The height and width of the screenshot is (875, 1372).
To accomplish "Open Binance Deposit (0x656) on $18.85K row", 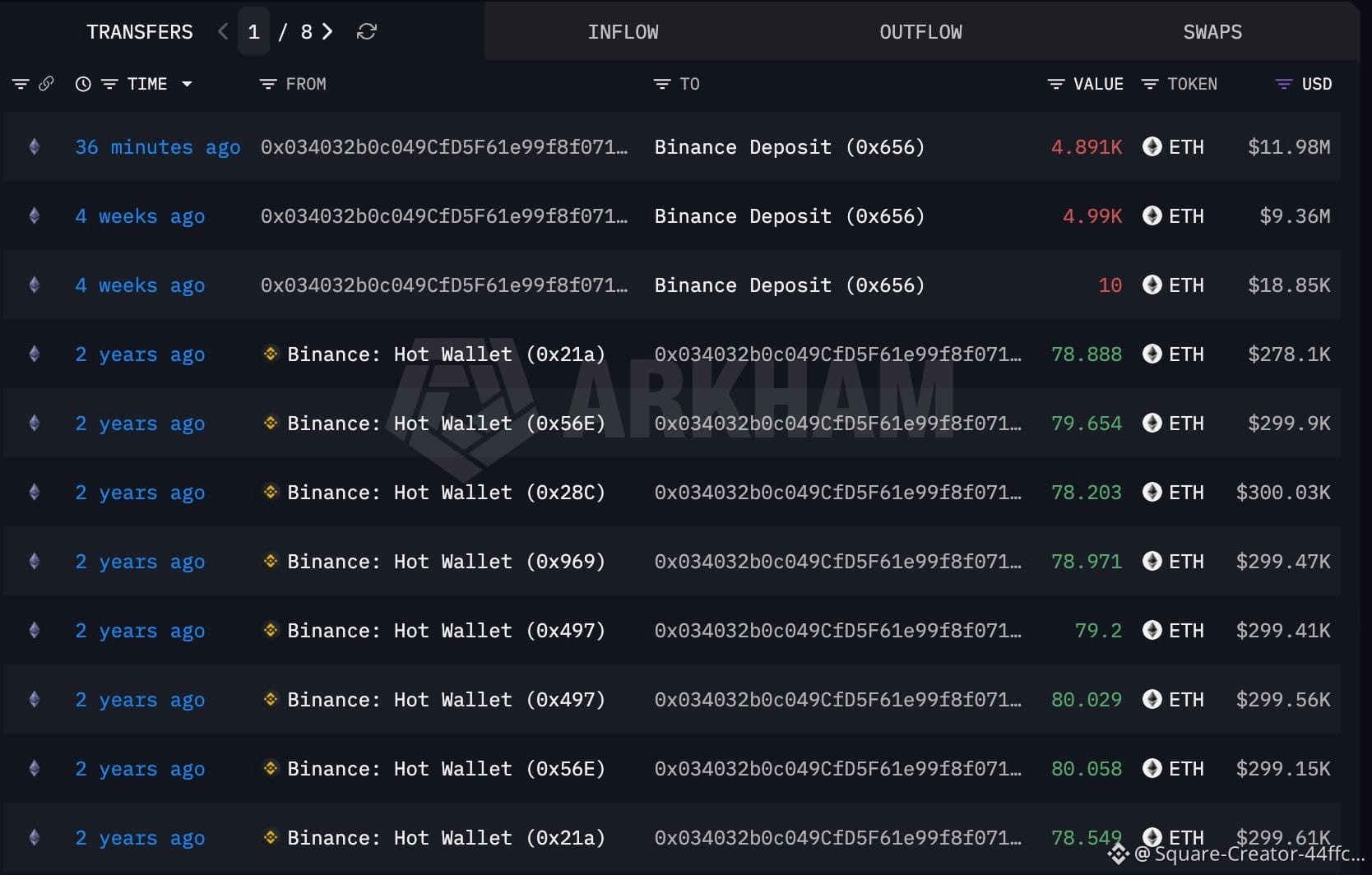I will (x=790, y=285).
